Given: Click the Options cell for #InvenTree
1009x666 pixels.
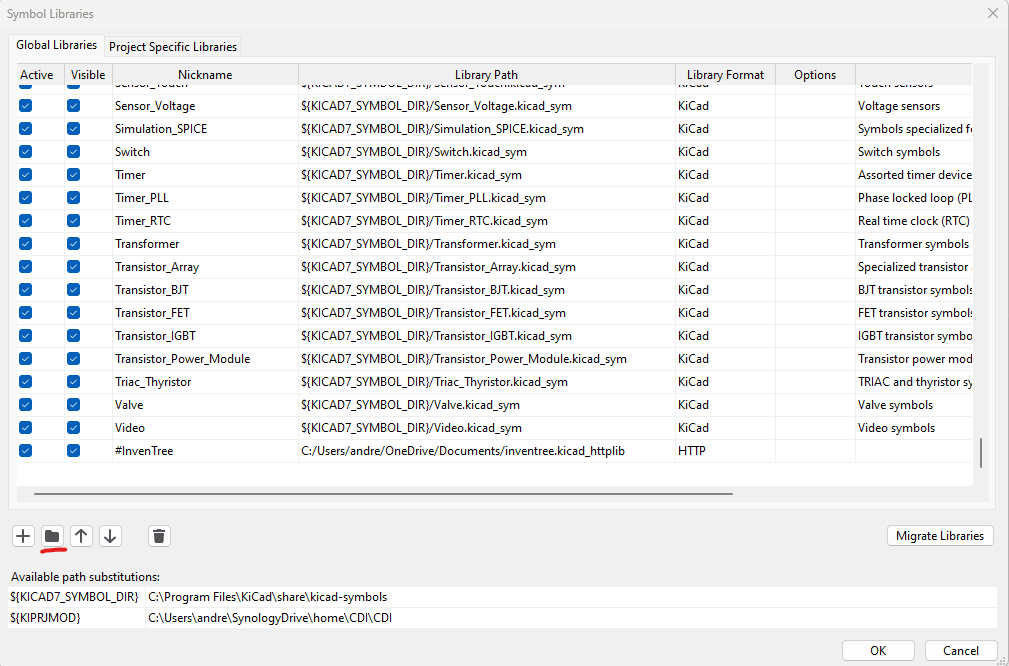Looking at the screenshot, I should pyautogui.click(x=815, y=451).
